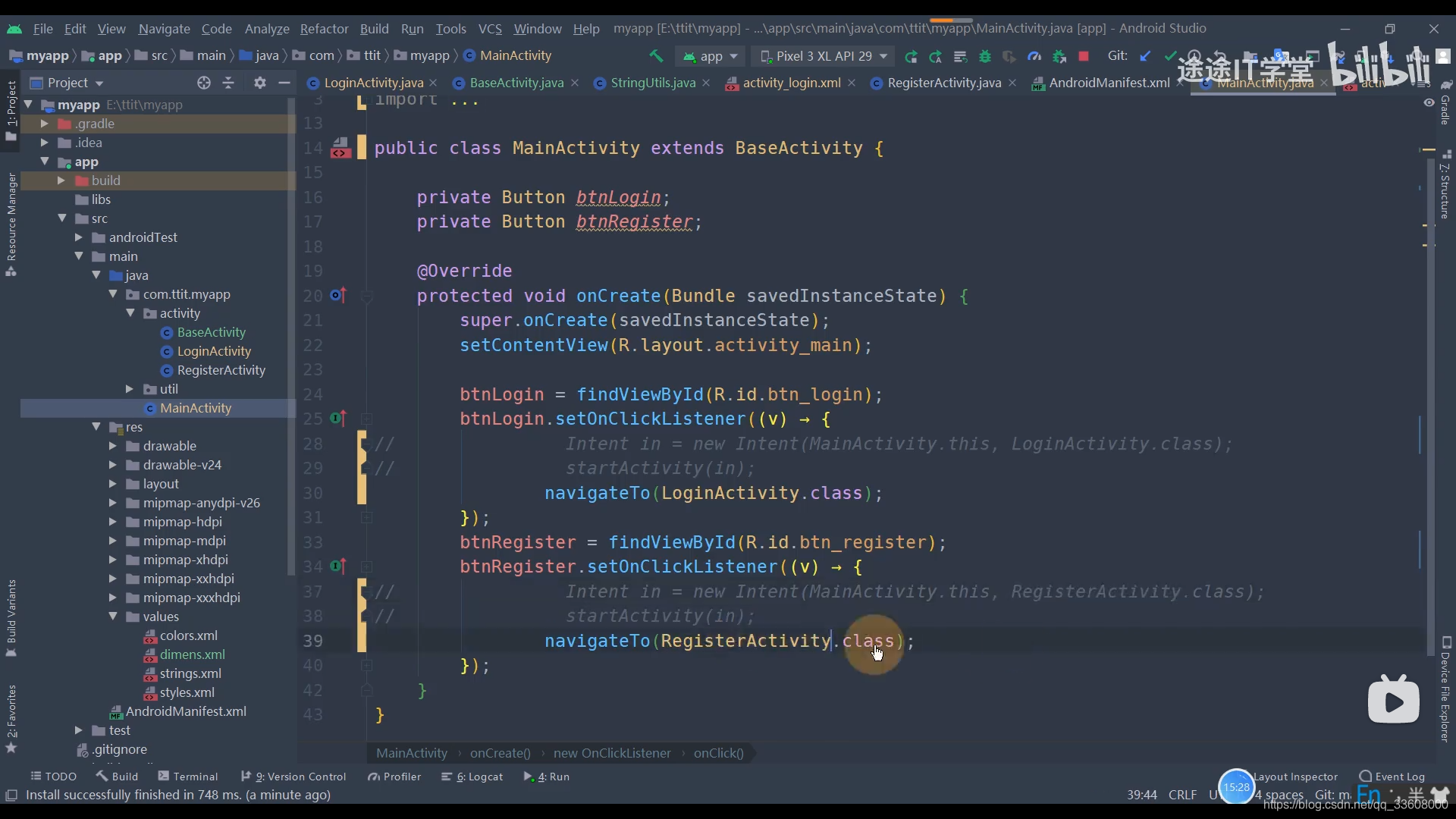Viewport: 1456px width, 819px height.
Task: Open Favorites side panel
Action: coord(11,719)
